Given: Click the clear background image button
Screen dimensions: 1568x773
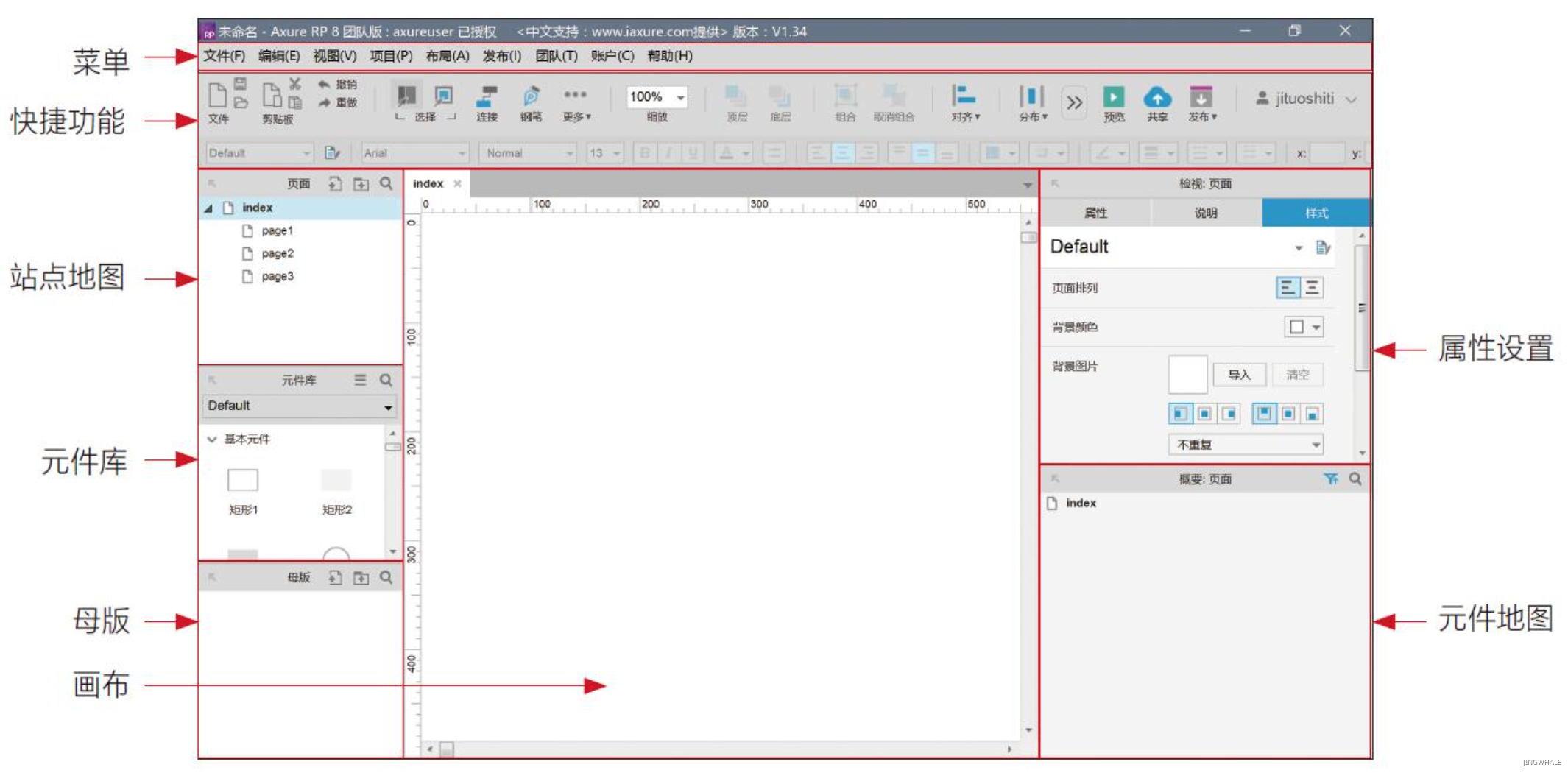Looking at the screenshot, I should [x=1297, y=375].
